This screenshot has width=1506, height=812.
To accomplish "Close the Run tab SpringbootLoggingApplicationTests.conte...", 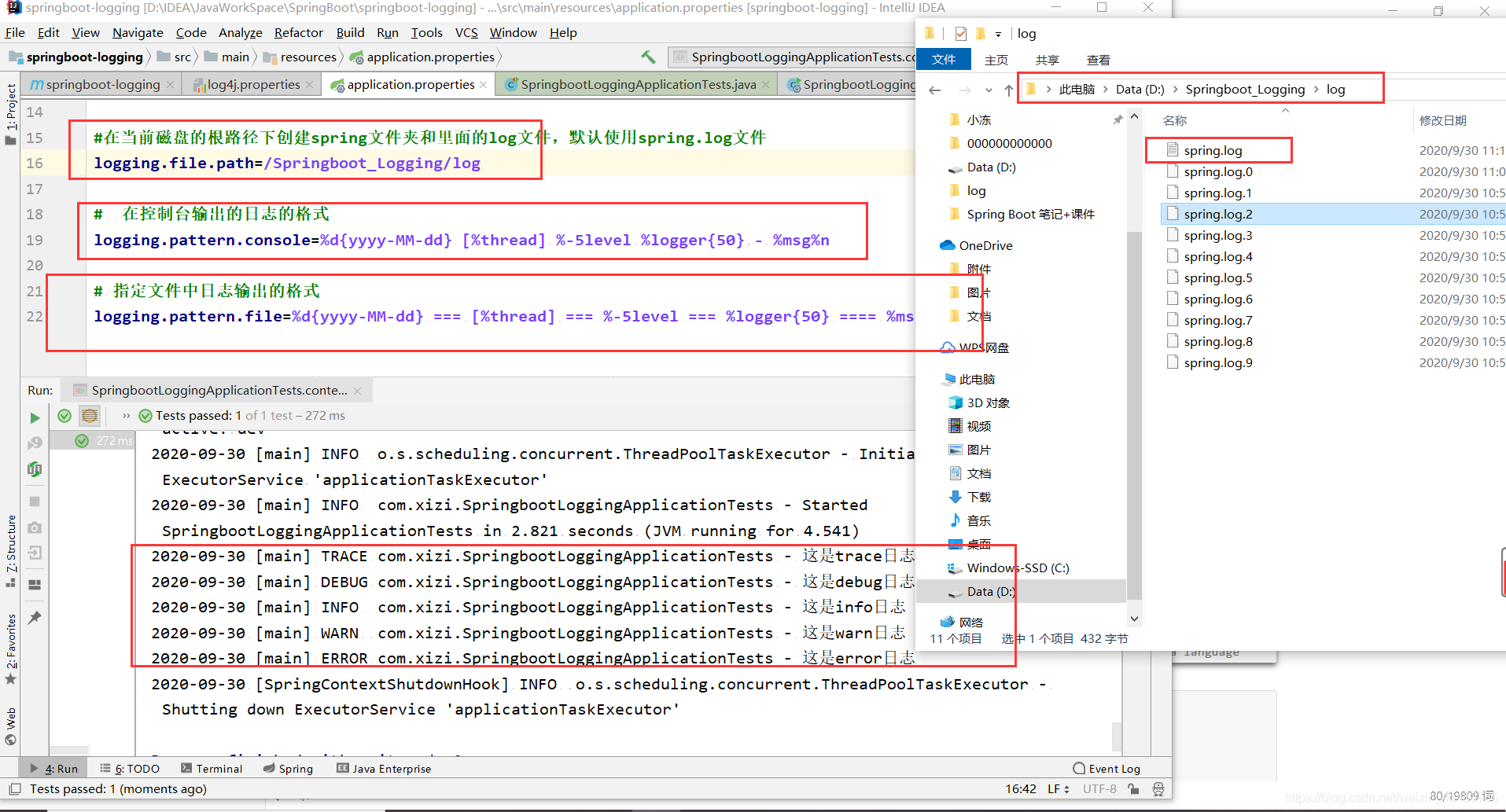I will tap(357, 391).
